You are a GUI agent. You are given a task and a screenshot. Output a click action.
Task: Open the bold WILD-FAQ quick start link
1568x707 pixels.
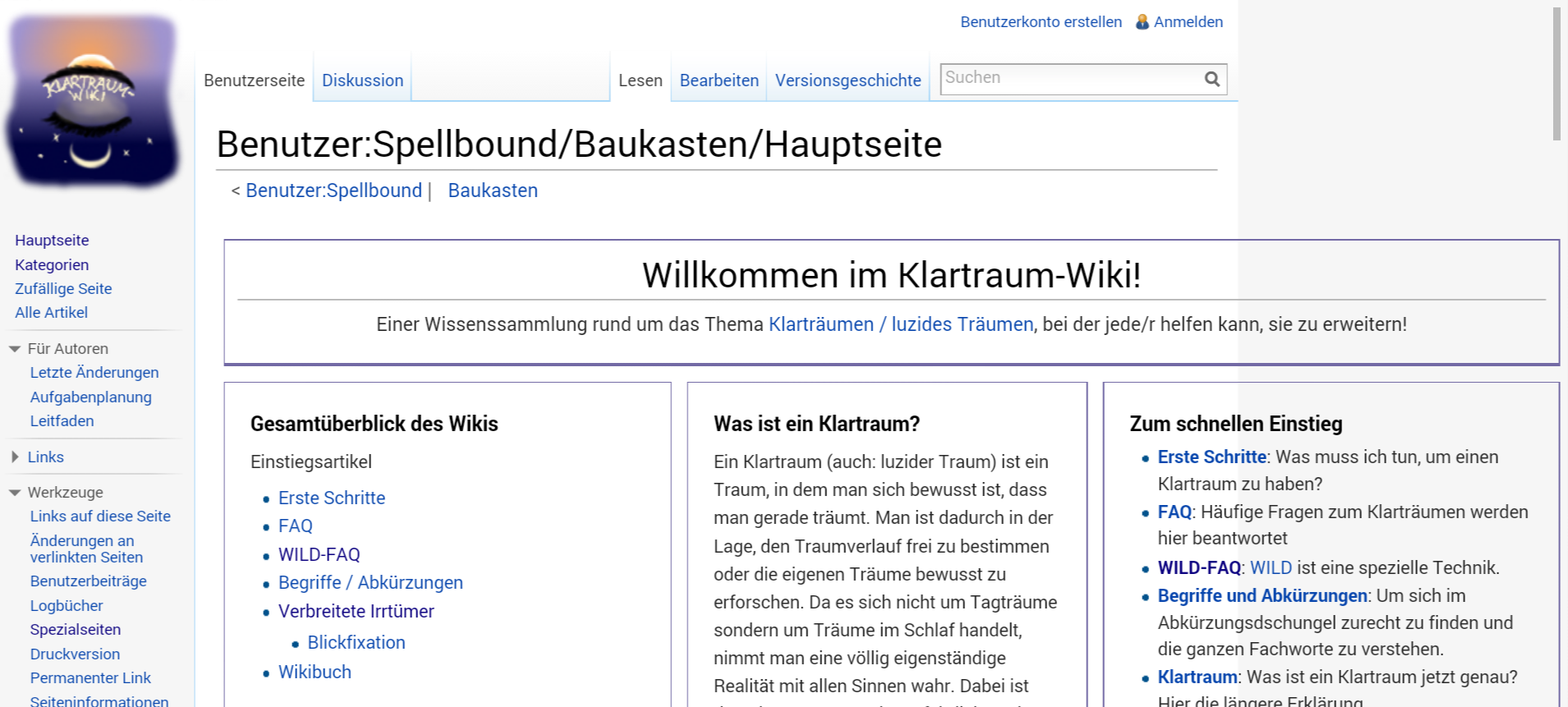(x=1198, y=567)
